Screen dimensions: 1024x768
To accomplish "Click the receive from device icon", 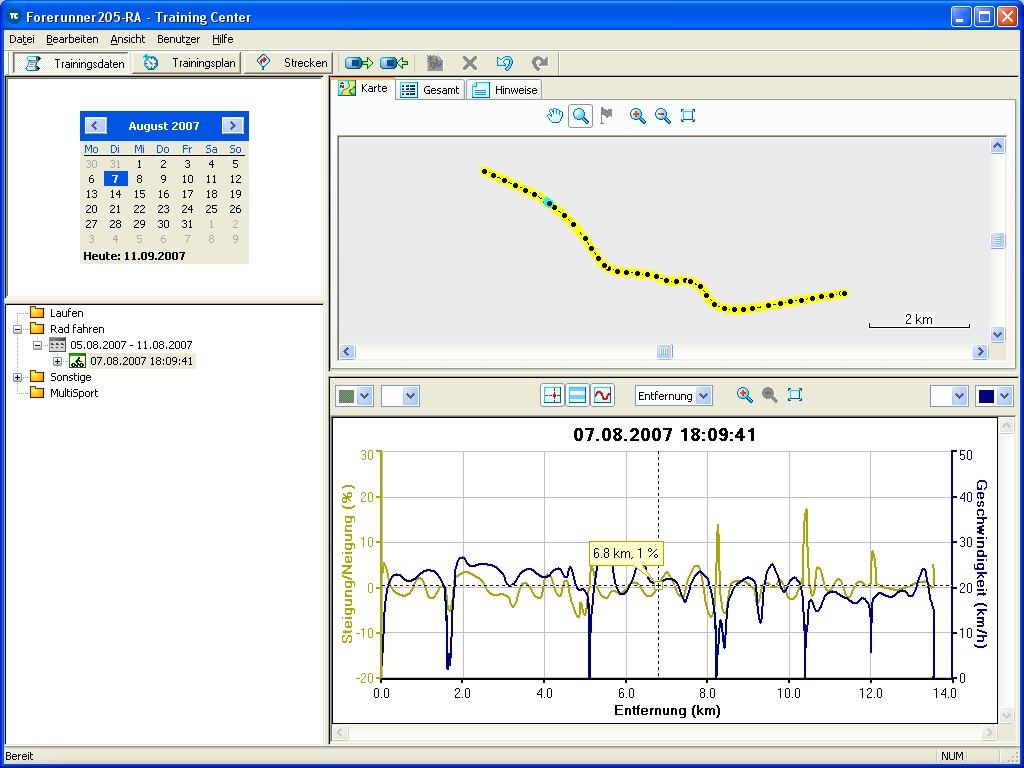I will coord(394,63).
